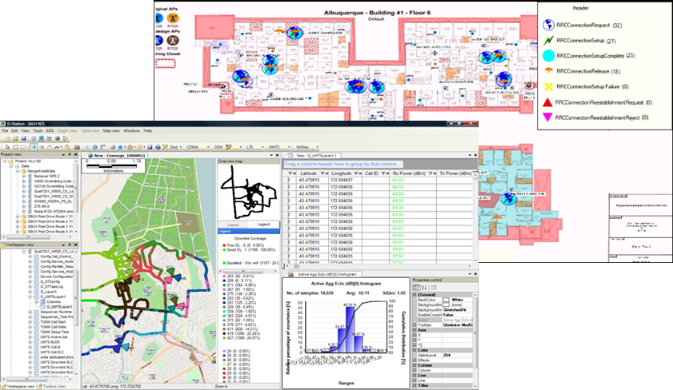Click the blue star icon in the map toolbar

[120, 147]
